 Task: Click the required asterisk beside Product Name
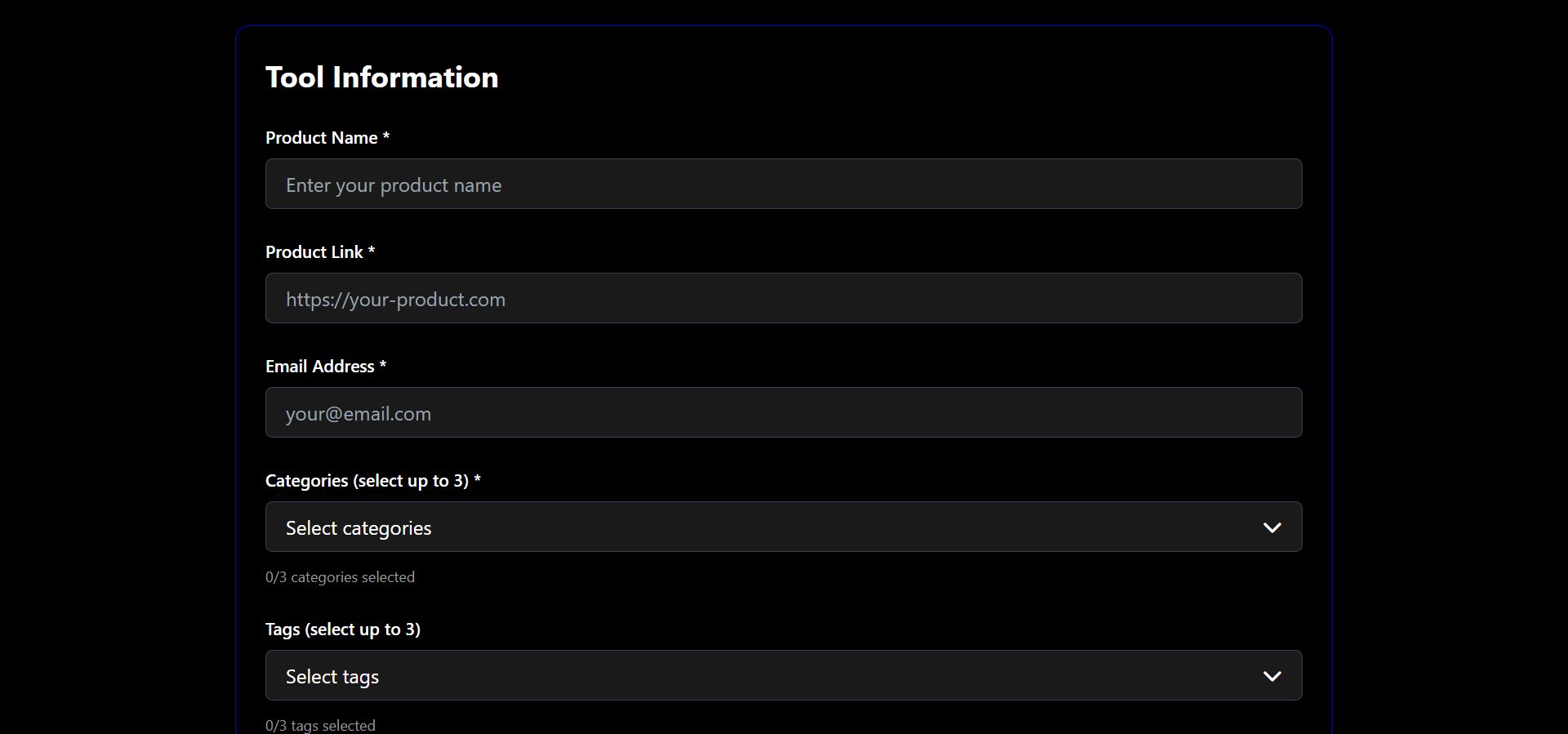click(x=386, y=136)
